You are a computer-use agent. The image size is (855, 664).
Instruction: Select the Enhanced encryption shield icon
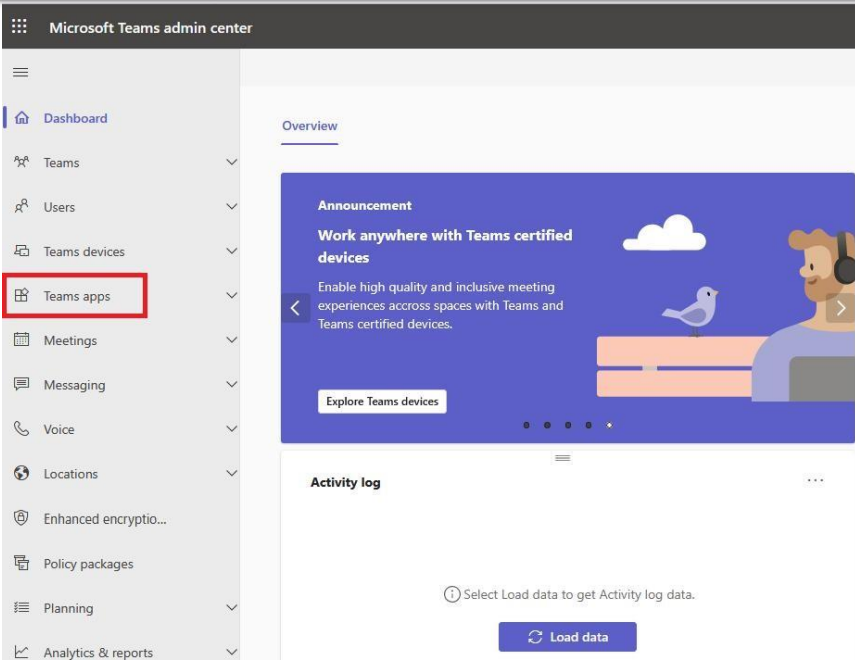tap(21, 518)
